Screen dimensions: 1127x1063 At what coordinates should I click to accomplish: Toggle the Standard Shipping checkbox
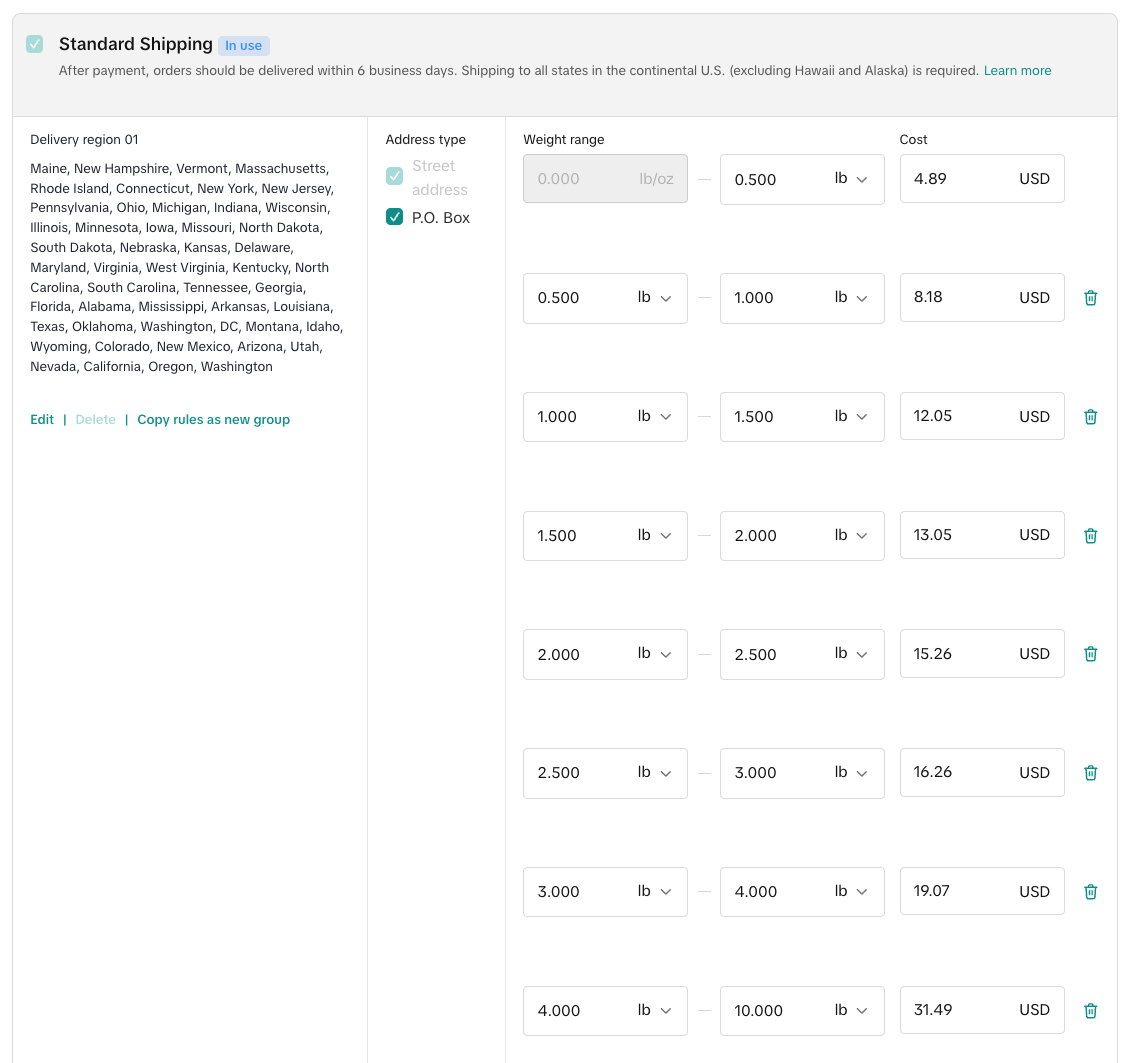[x=34, y=44]
